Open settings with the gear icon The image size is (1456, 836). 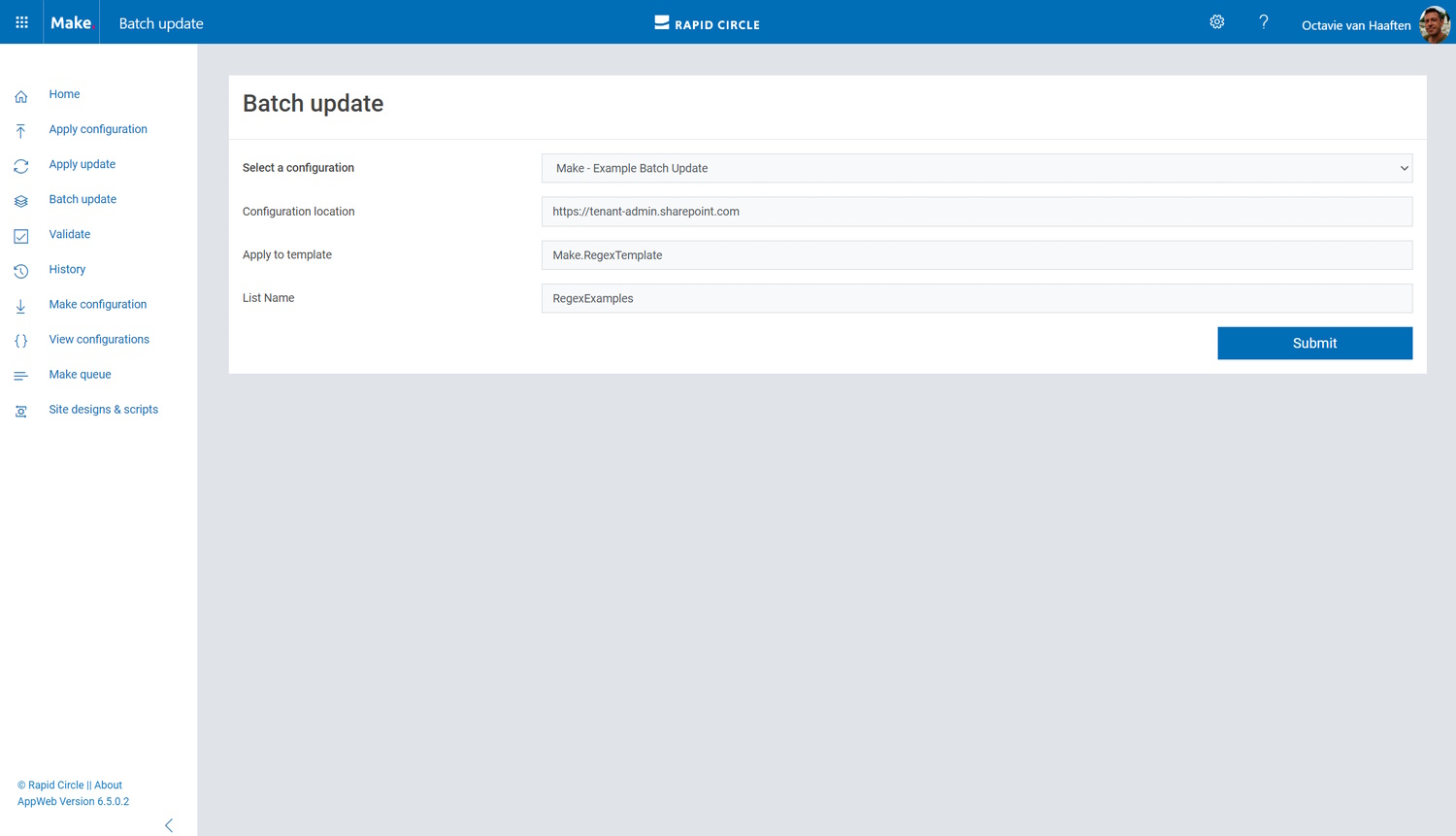[1217, 21]
